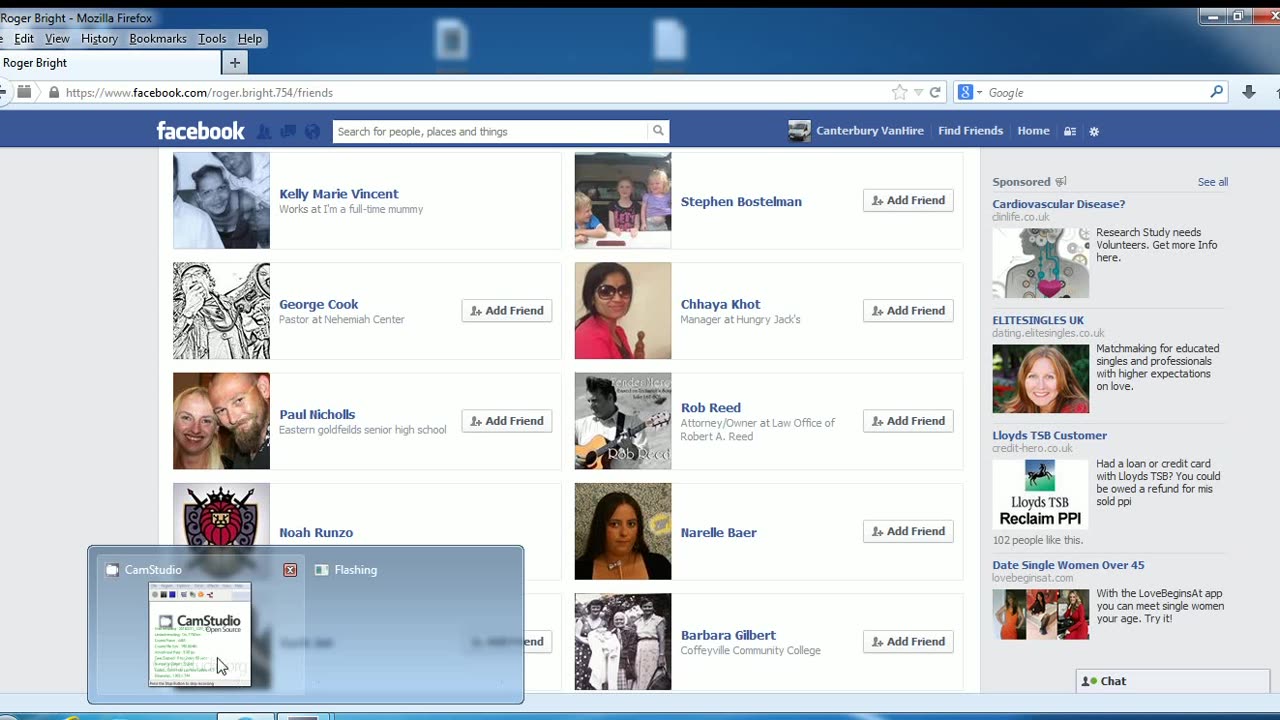1280x720 pixels.
Task: Open messages icon in Facebook header
Action: (x=288, y=131)
